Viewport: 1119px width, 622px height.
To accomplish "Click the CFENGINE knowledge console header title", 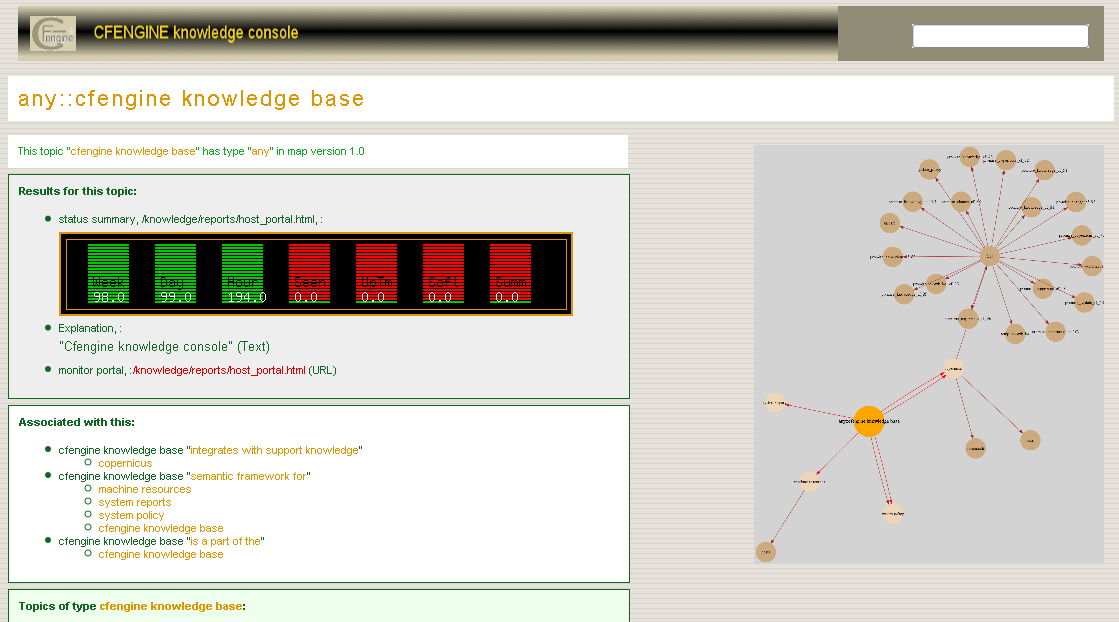I will (x=196, y=32).
